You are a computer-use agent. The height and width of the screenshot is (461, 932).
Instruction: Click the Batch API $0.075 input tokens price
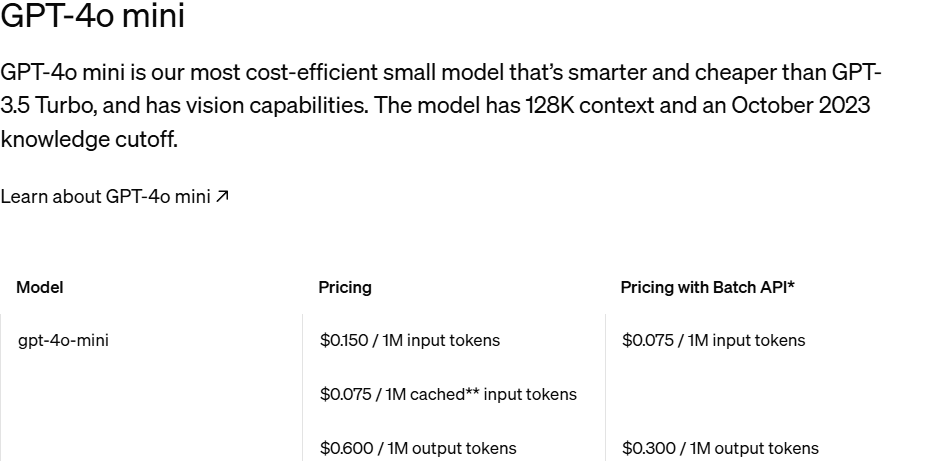713,340
